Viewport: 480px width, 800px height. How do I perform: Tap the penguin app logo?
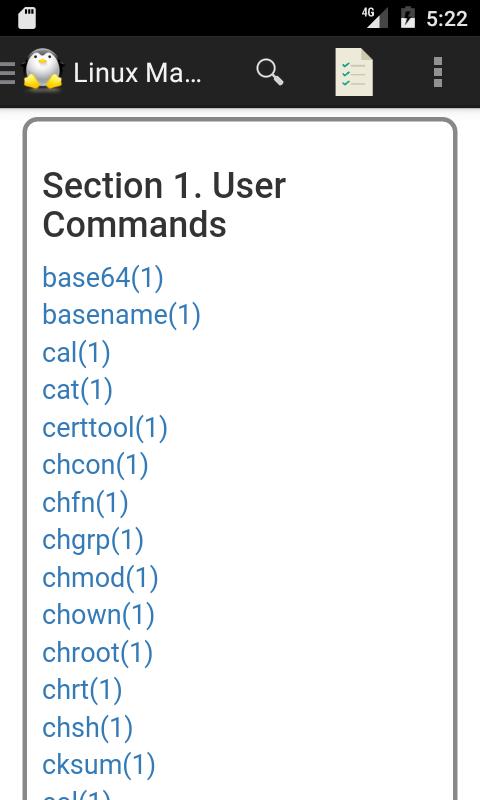(x=43, y=70)
